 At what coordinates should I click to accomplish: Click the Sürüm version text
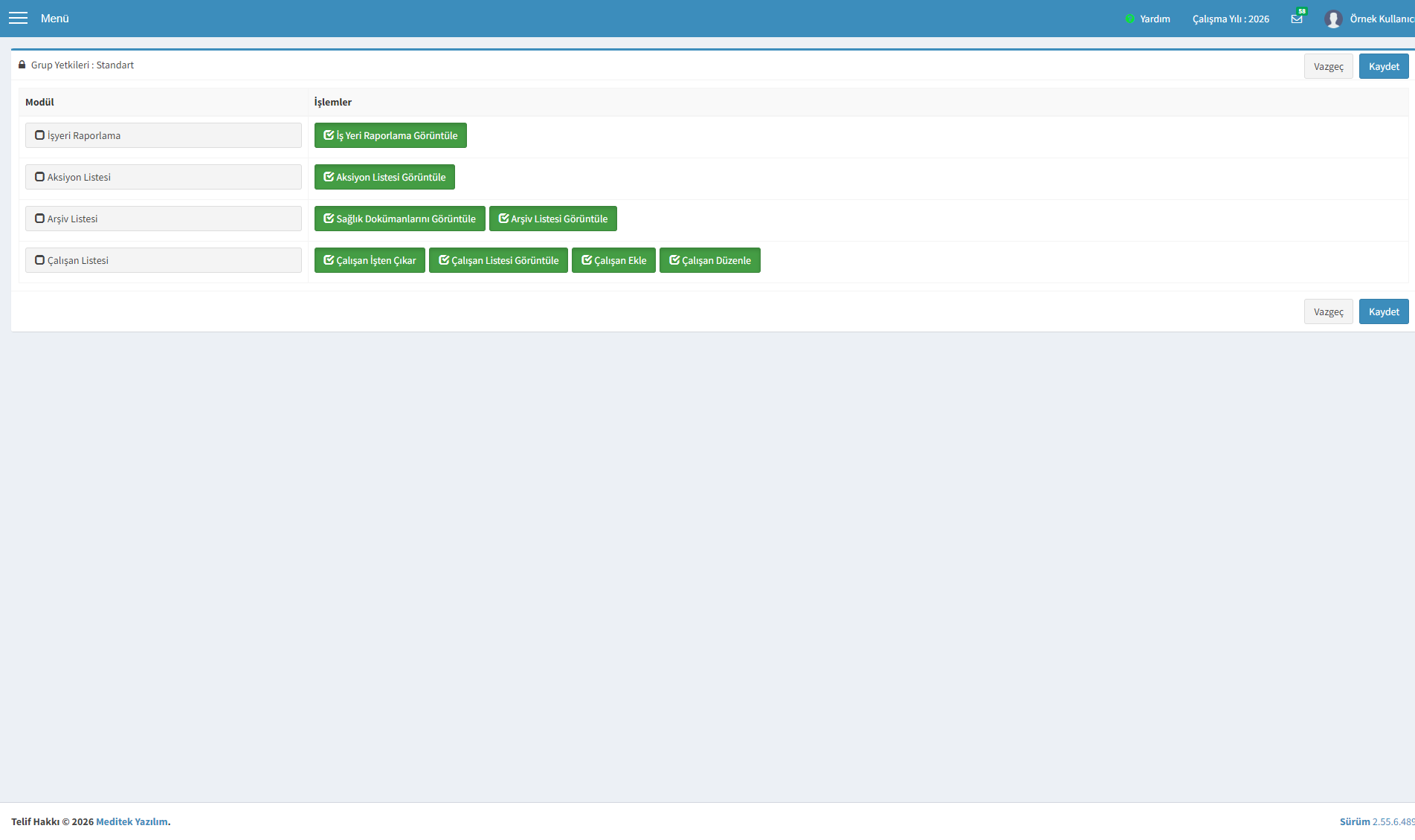pos(1377,821)
